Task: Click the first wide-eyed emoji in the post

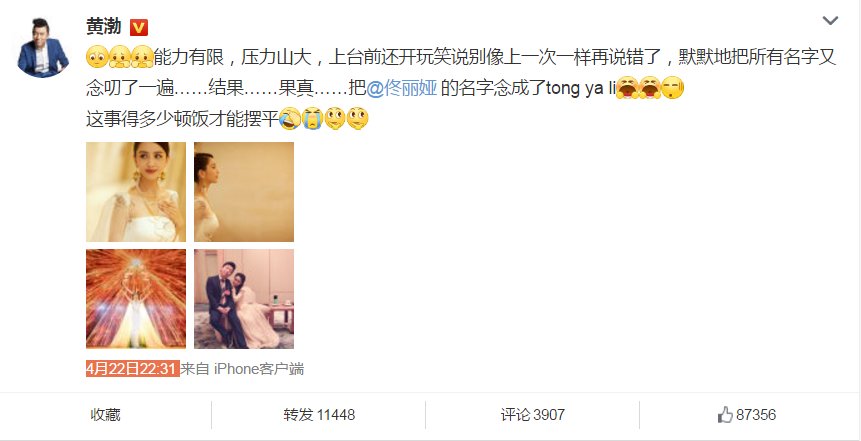Action: coord(97,57)
